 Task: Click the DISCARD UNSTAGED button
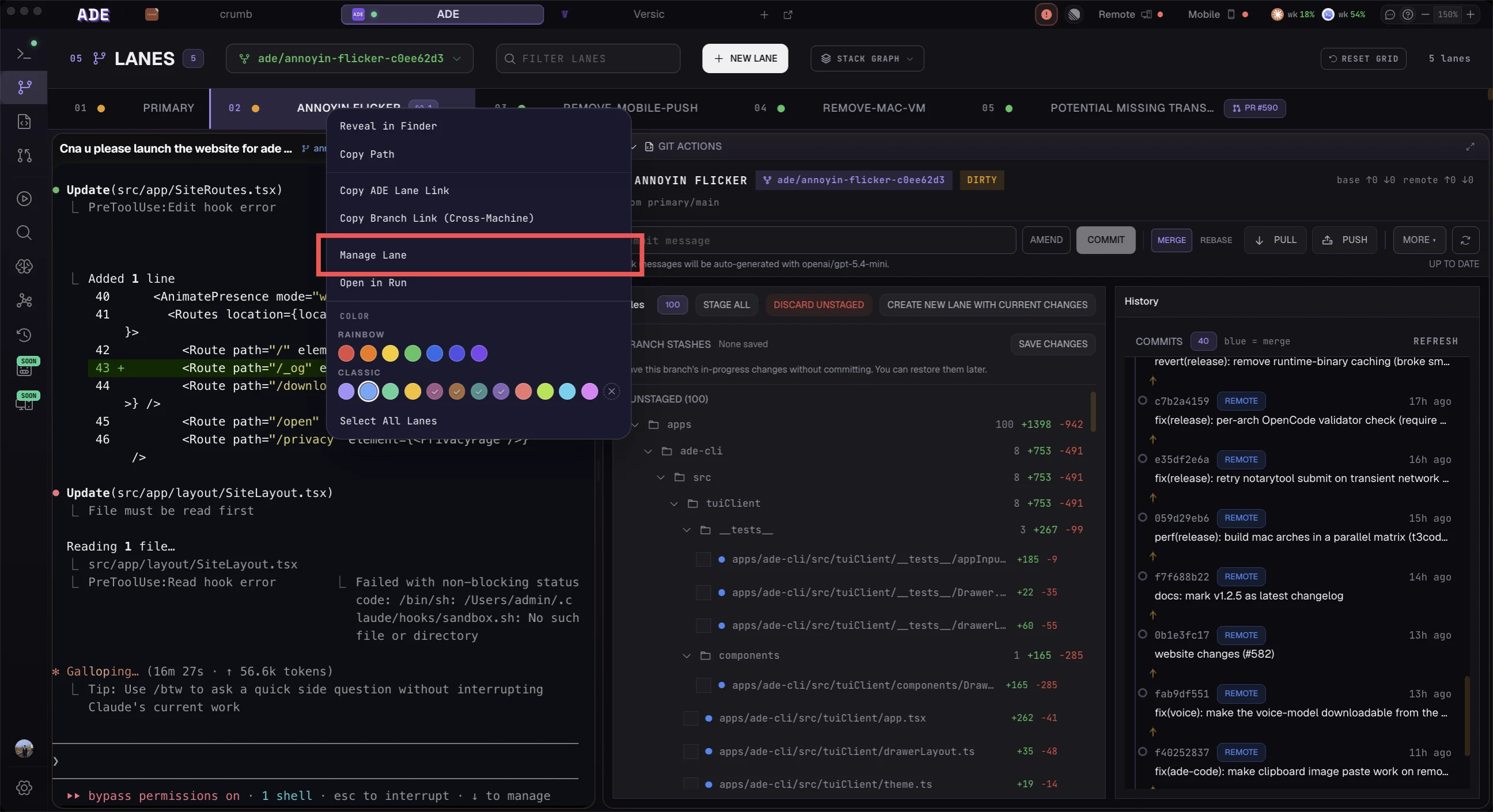(819, 305)
